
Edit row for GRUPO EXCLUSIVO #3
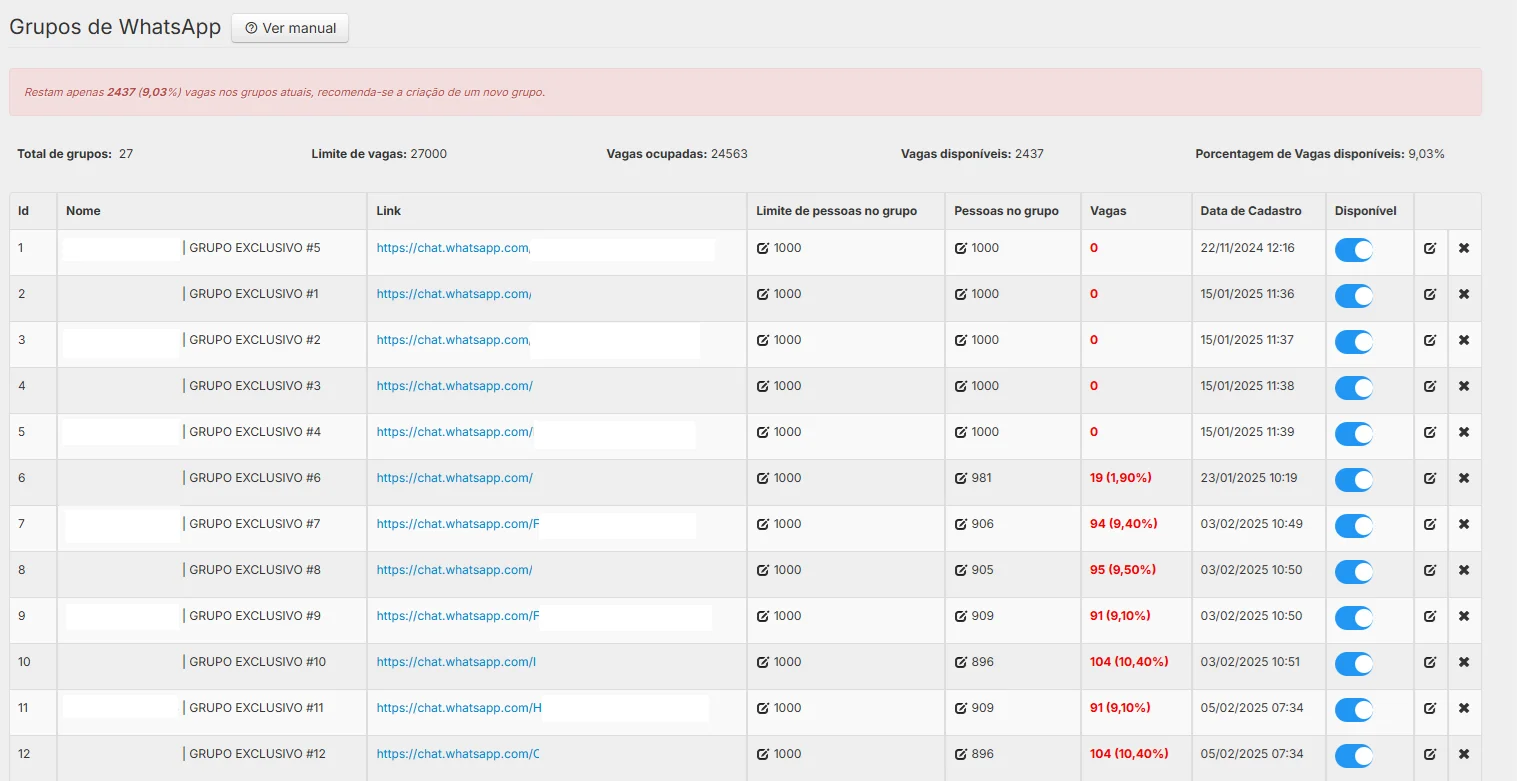pyautogui.click(x=1430, y=386)
